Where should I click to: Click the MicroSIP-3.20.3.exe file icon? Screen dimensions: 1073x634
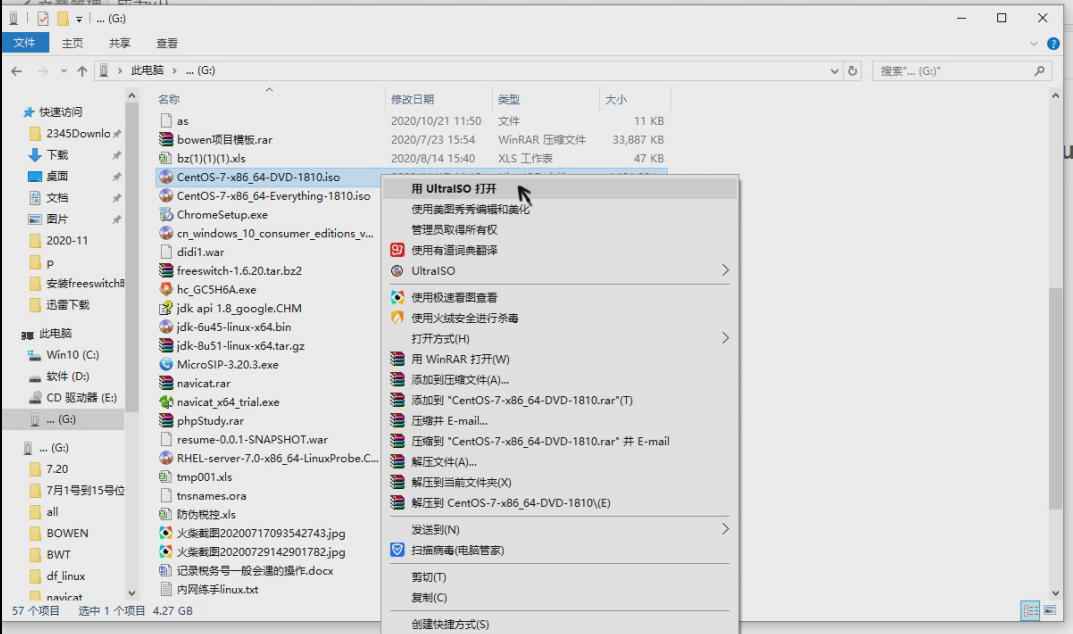166,364
